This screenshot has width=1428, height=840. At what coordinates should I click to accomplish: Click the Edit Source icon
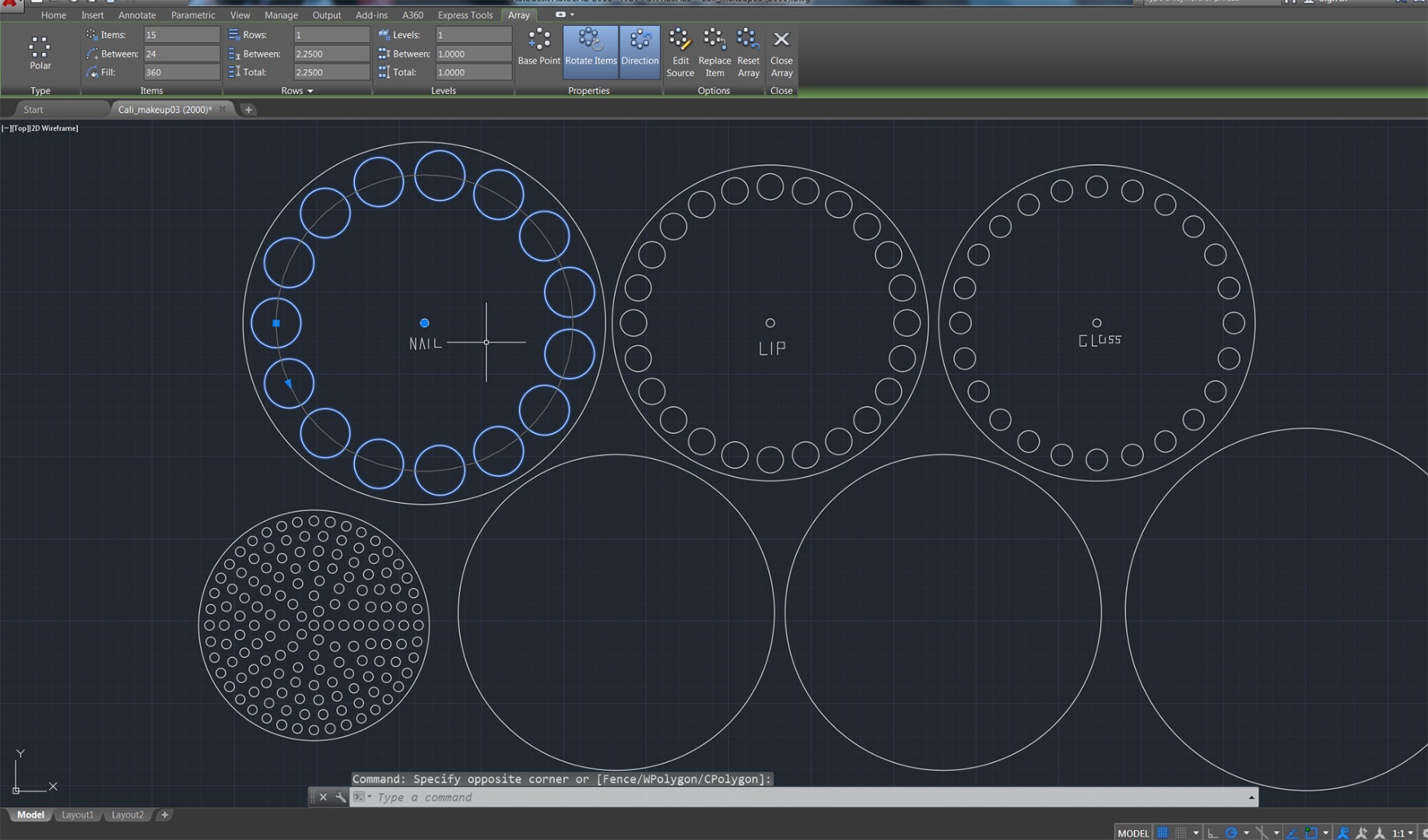[680, 40]
